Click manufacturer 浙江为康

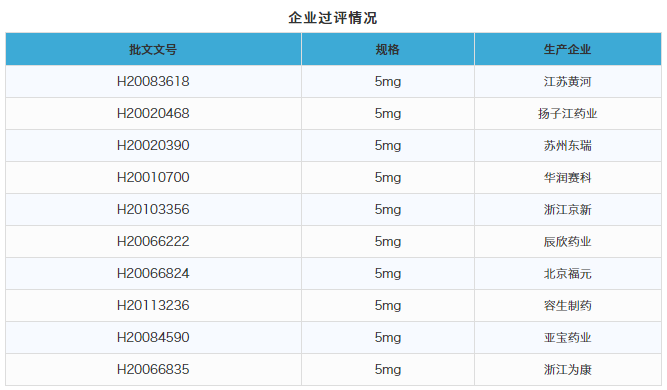tap(567, 370)
